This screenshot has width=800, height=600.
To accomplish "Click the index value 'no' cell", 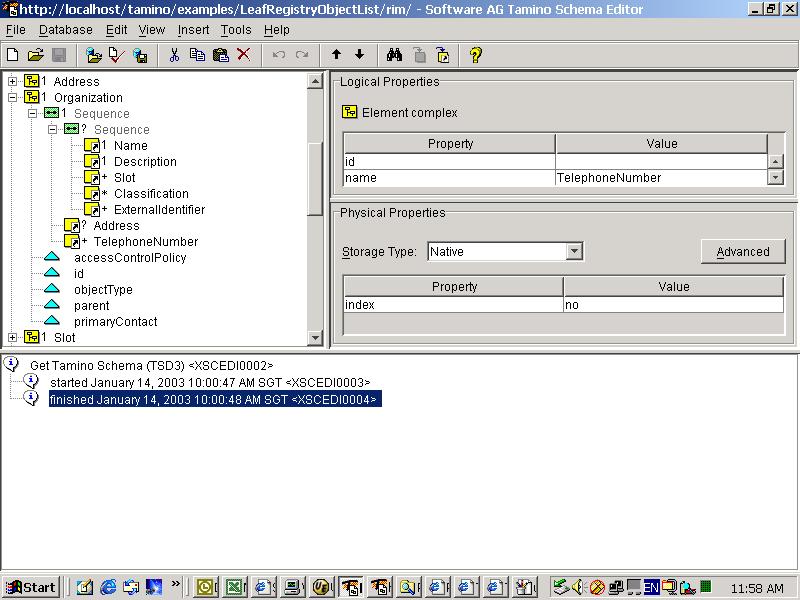I will [x=673, y=305].
